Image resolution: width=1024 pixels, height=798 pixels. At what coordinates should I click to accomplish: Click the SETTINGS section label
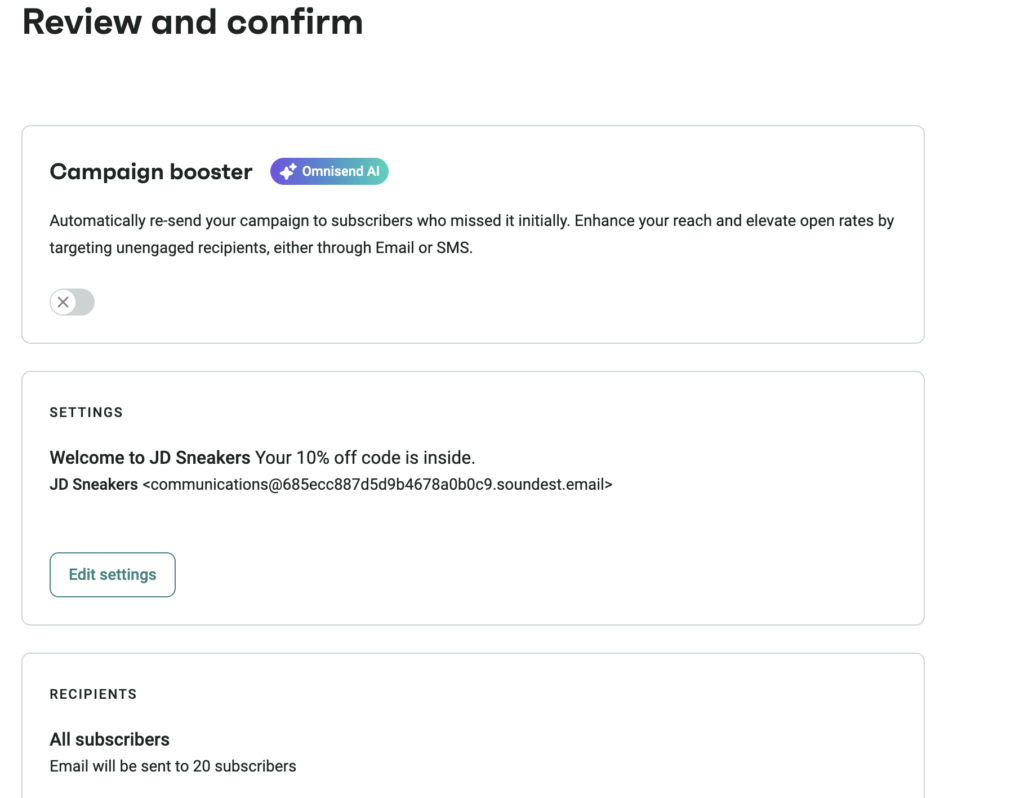[x=86, y=412]
